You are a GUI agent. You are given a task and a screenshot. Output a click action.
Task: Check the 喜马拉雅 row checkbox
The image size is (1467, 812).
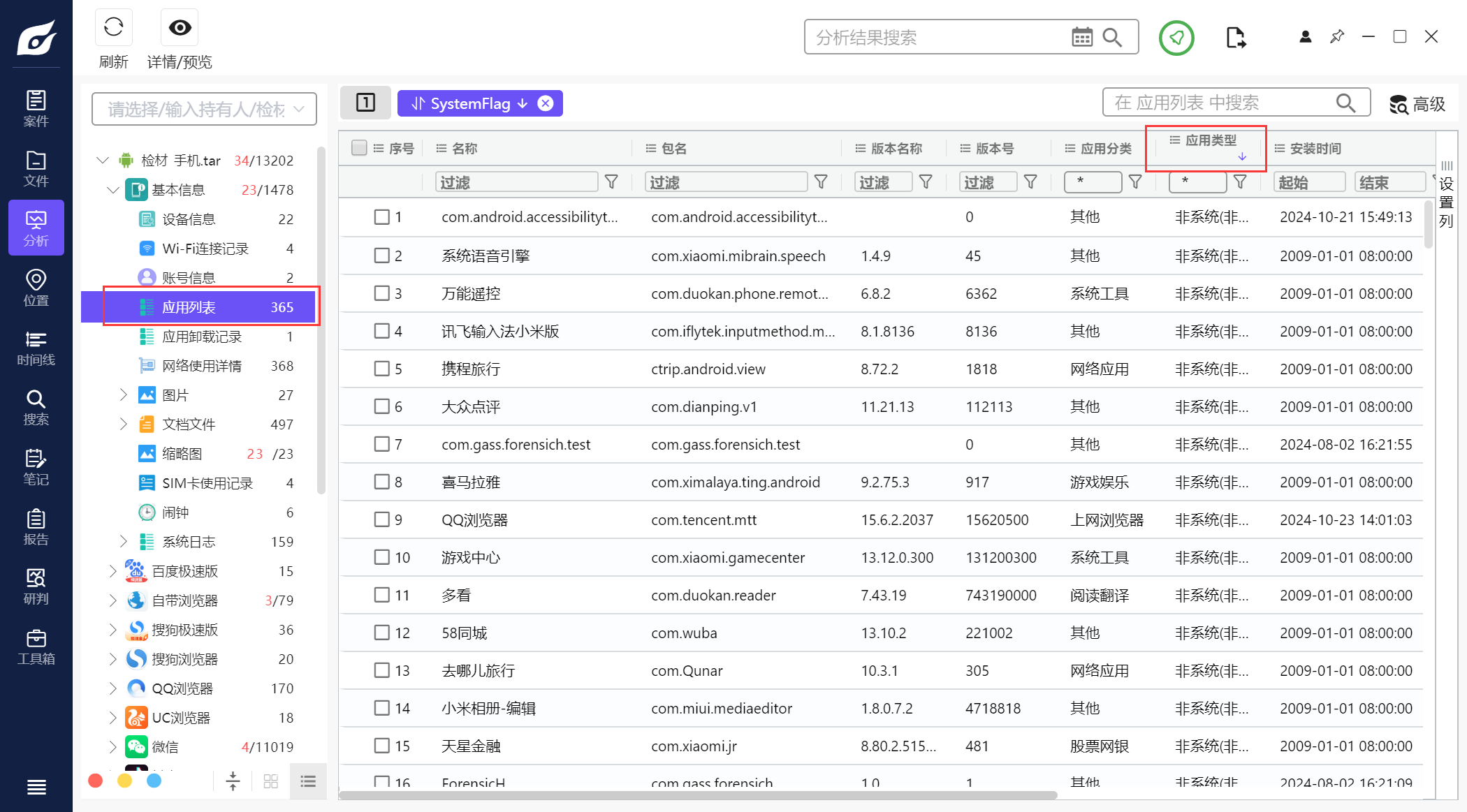click(x=381, y=482)
